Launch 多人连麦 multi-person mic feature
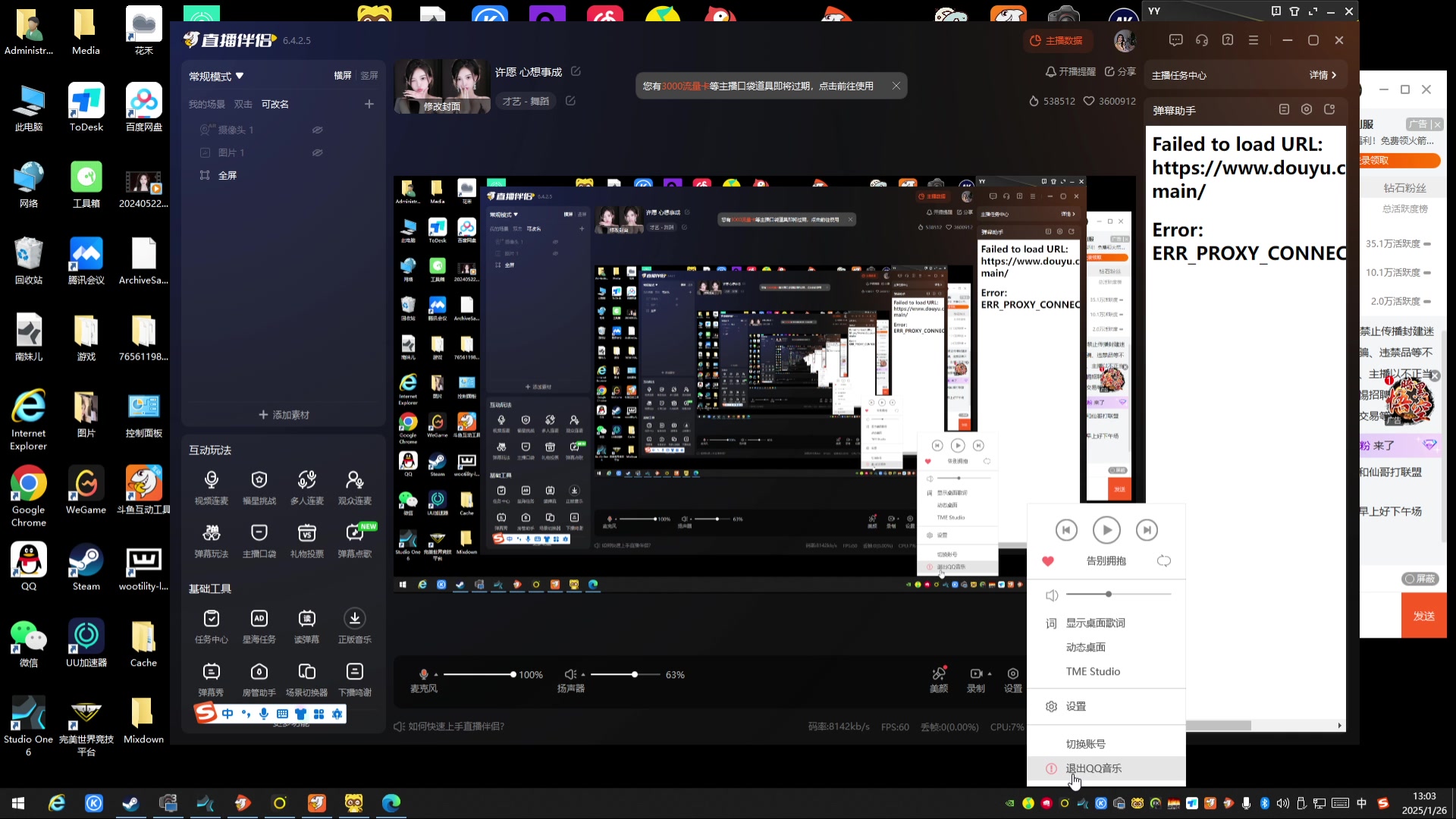Viewport: 1456px width, 819px height. pos(307,486)
